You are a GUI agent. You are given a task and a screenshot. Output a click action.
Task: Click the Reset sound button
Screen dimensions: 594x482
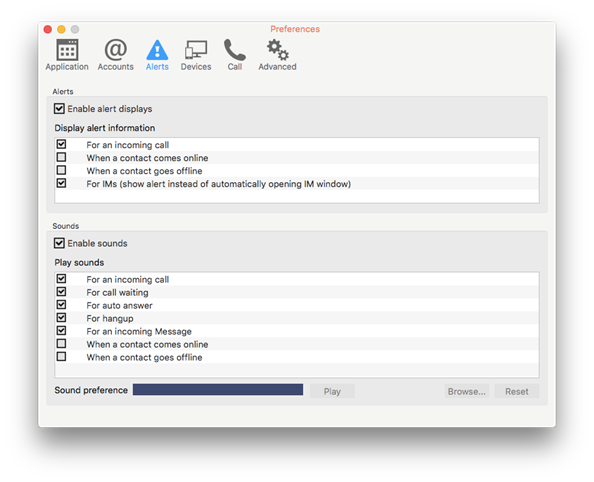517,391
